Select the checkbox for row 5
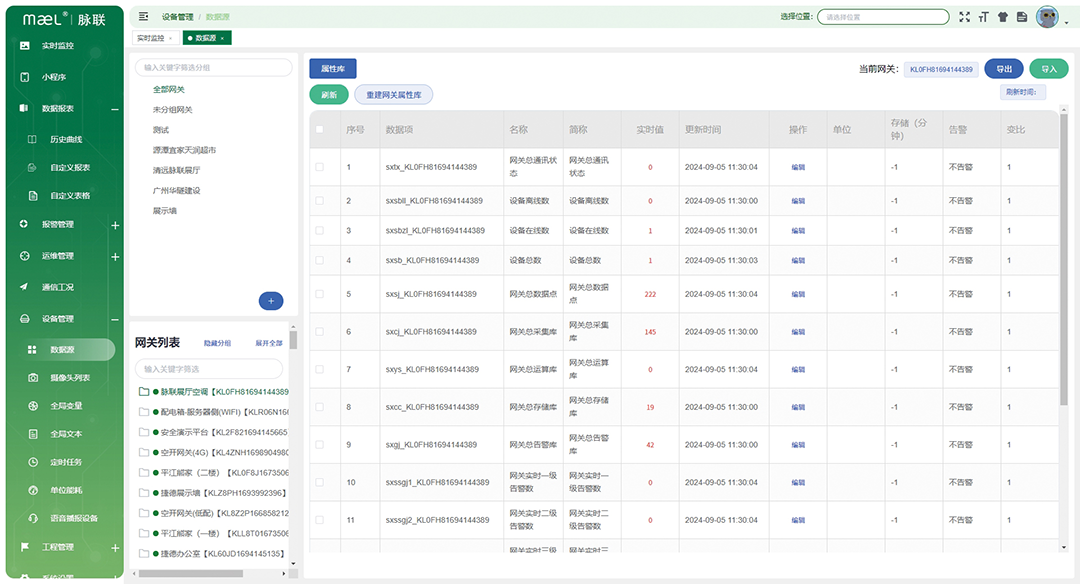This screenshot has width=1080, height=584. pyautogui.click(x=320, y=294)
